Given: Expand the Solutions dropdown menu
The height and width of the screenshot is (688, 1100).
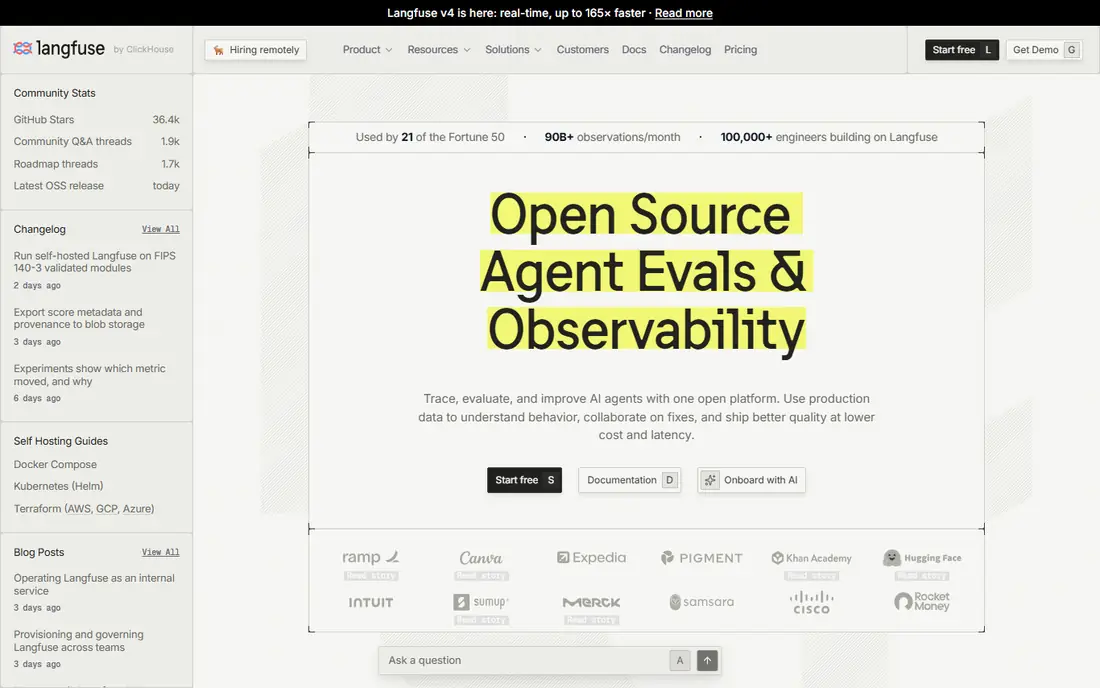Looking at the screenshot, I should click(513, 50).
